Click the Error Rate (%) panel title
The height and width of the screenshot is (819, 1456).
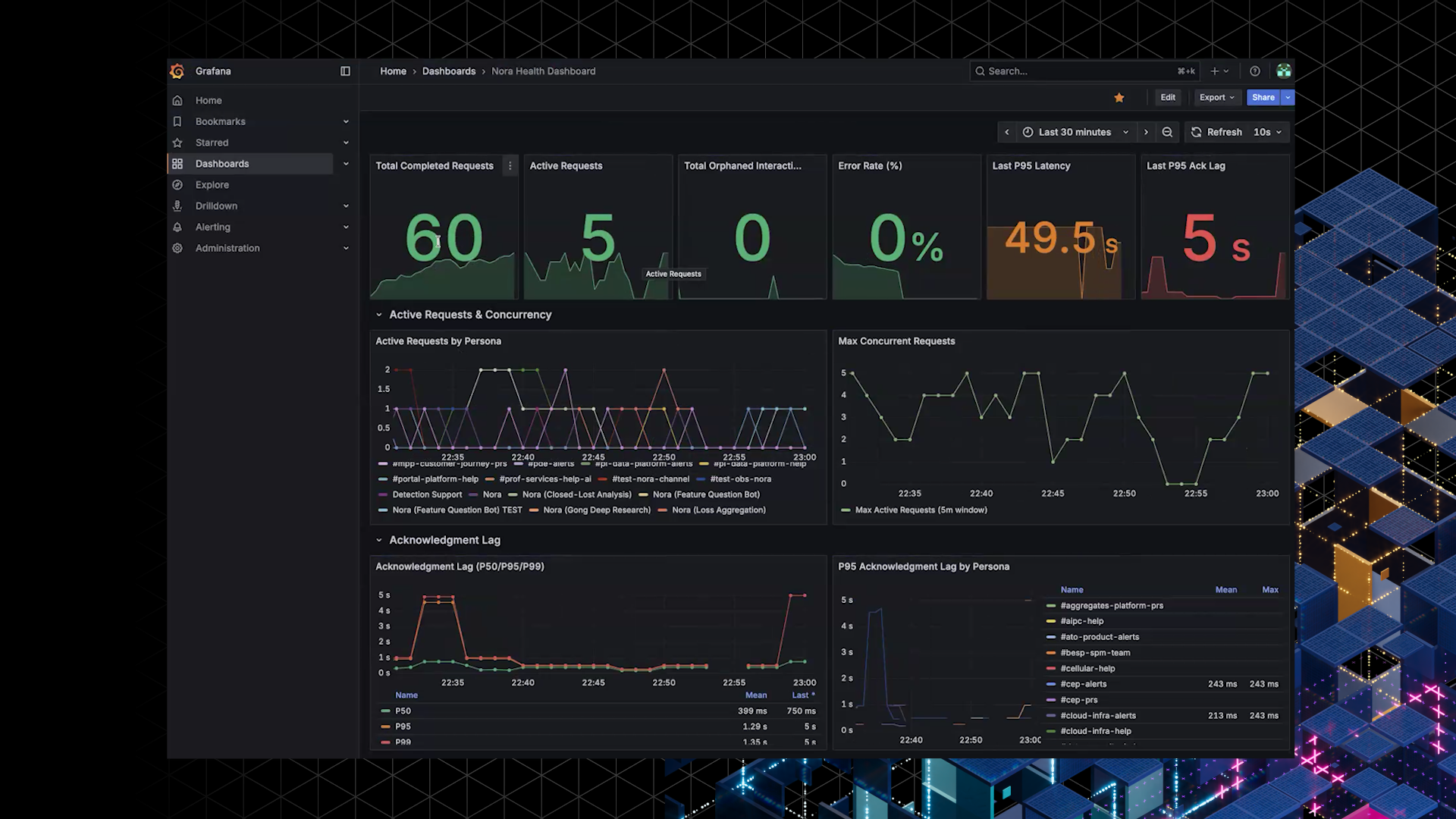click(x=870, y=166)
